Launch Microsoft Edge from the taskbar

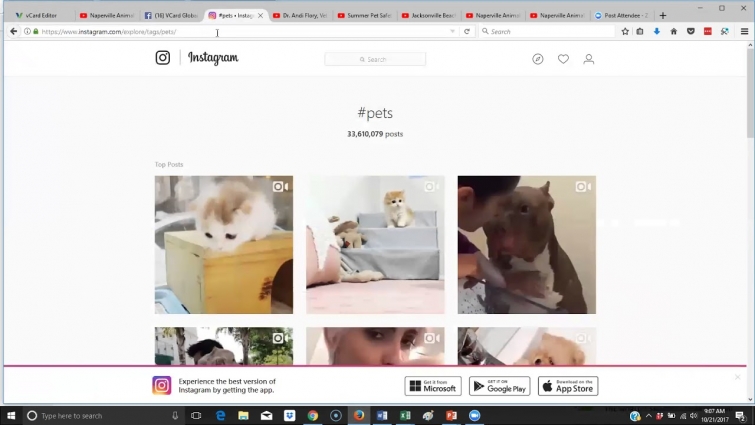pyautogui.click(x=221, y=415)
